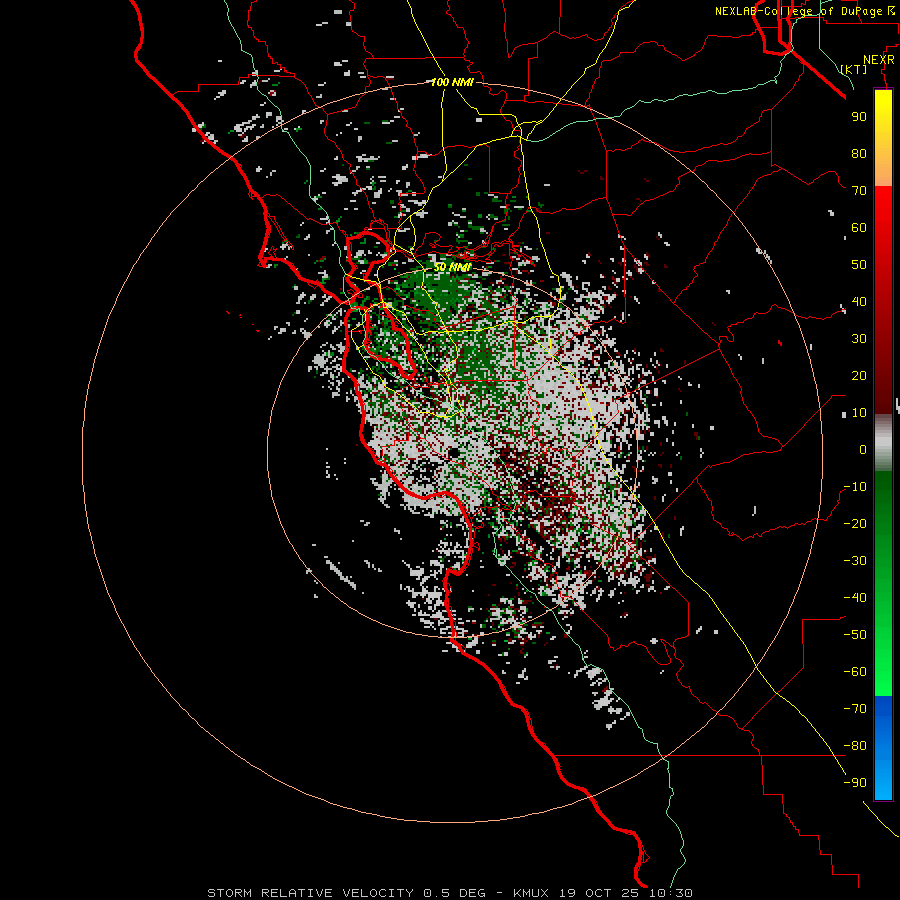Pick the "-40" velocity scale label
900x900 pixels.
855,598
